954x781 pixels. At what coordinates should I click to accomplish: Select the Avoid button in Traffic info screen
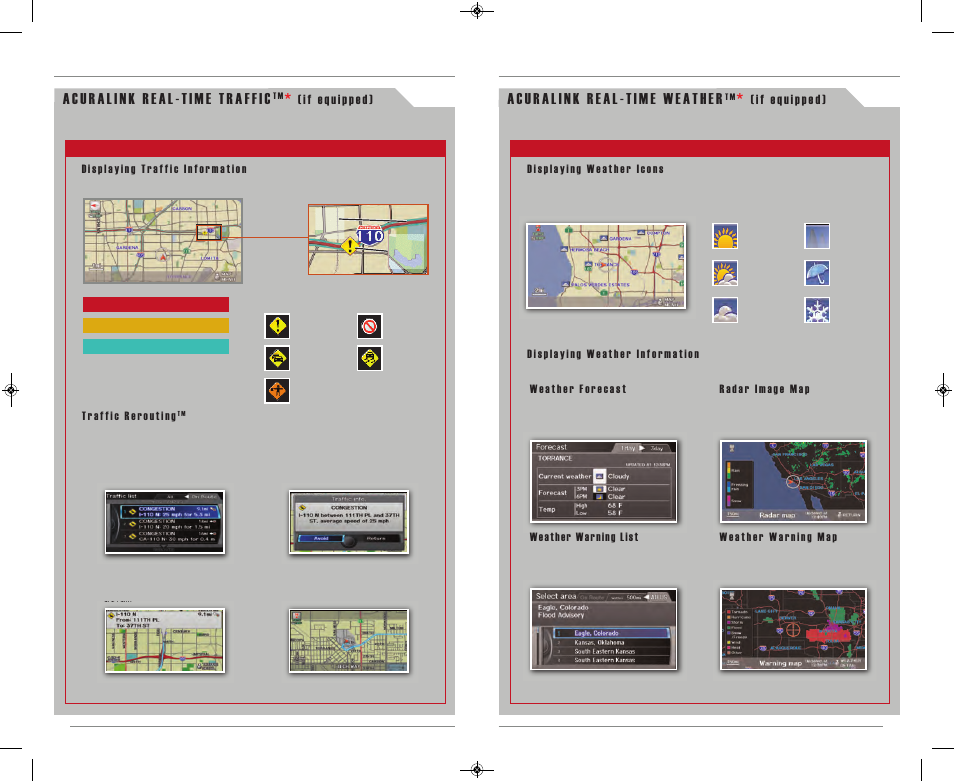point(321,538)
